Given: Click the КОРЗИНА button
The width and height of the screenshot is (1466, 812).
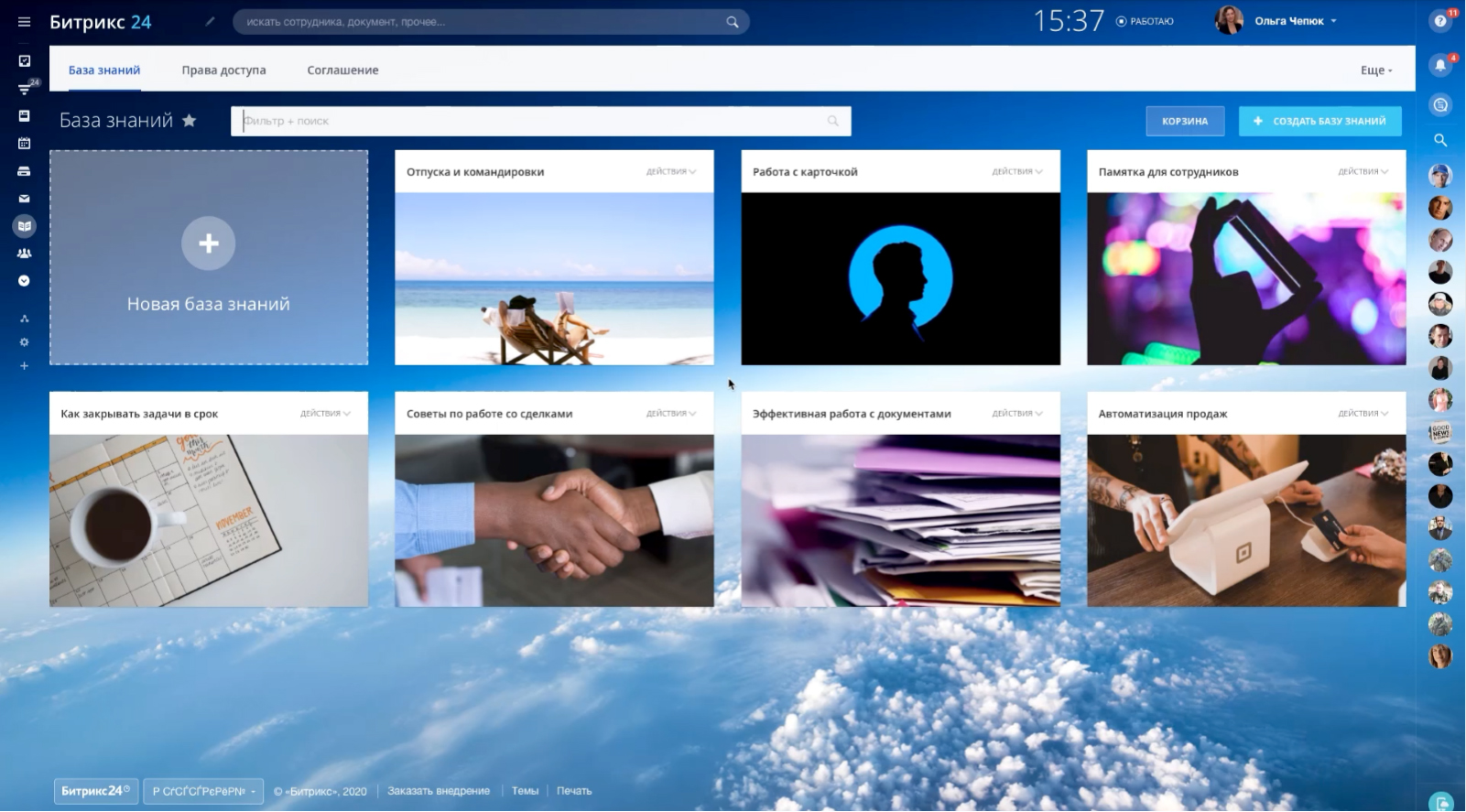Looking at the screenshot, I should point(1185,121).
